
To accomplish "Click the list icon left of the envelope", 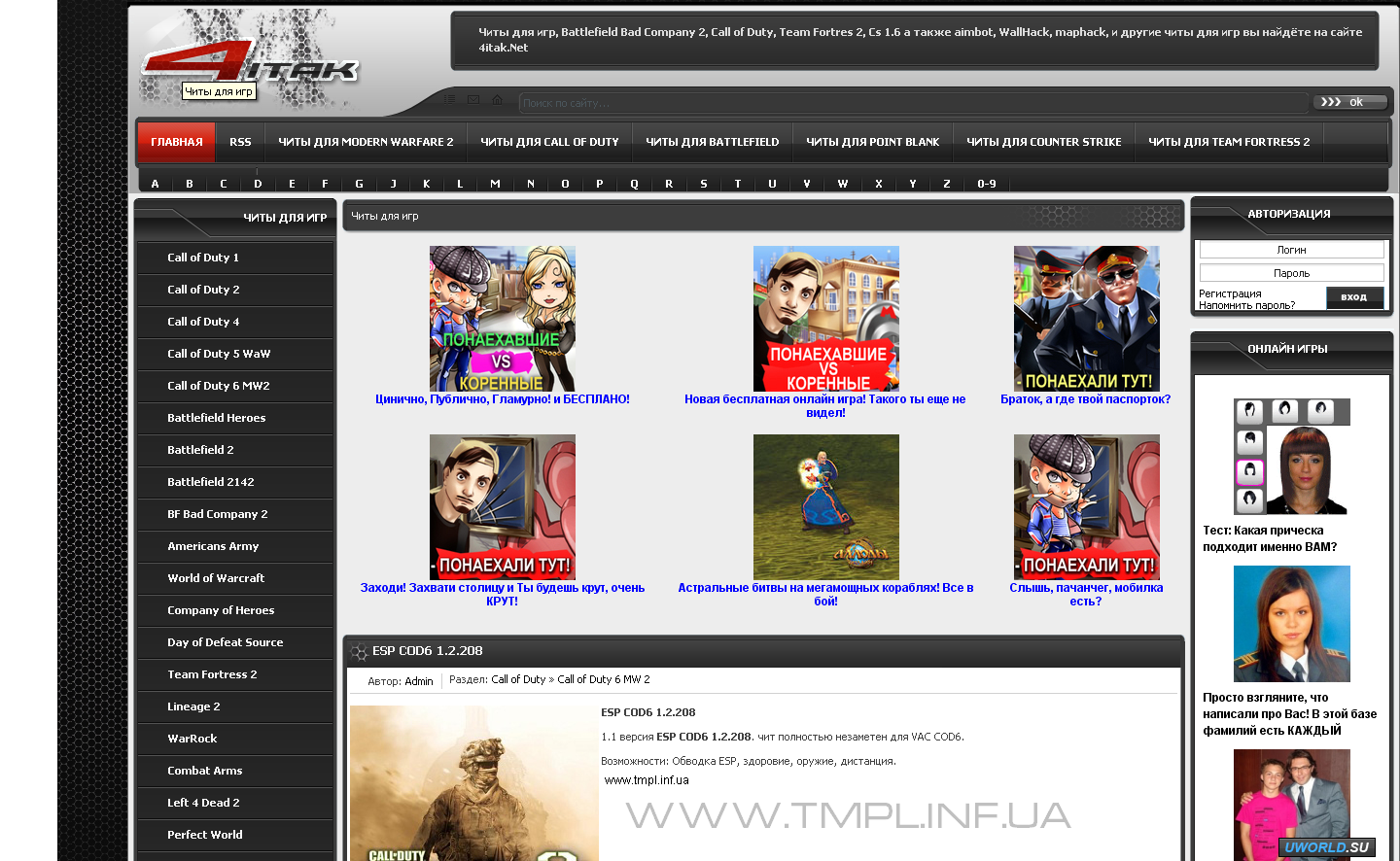I will point(449,99).
